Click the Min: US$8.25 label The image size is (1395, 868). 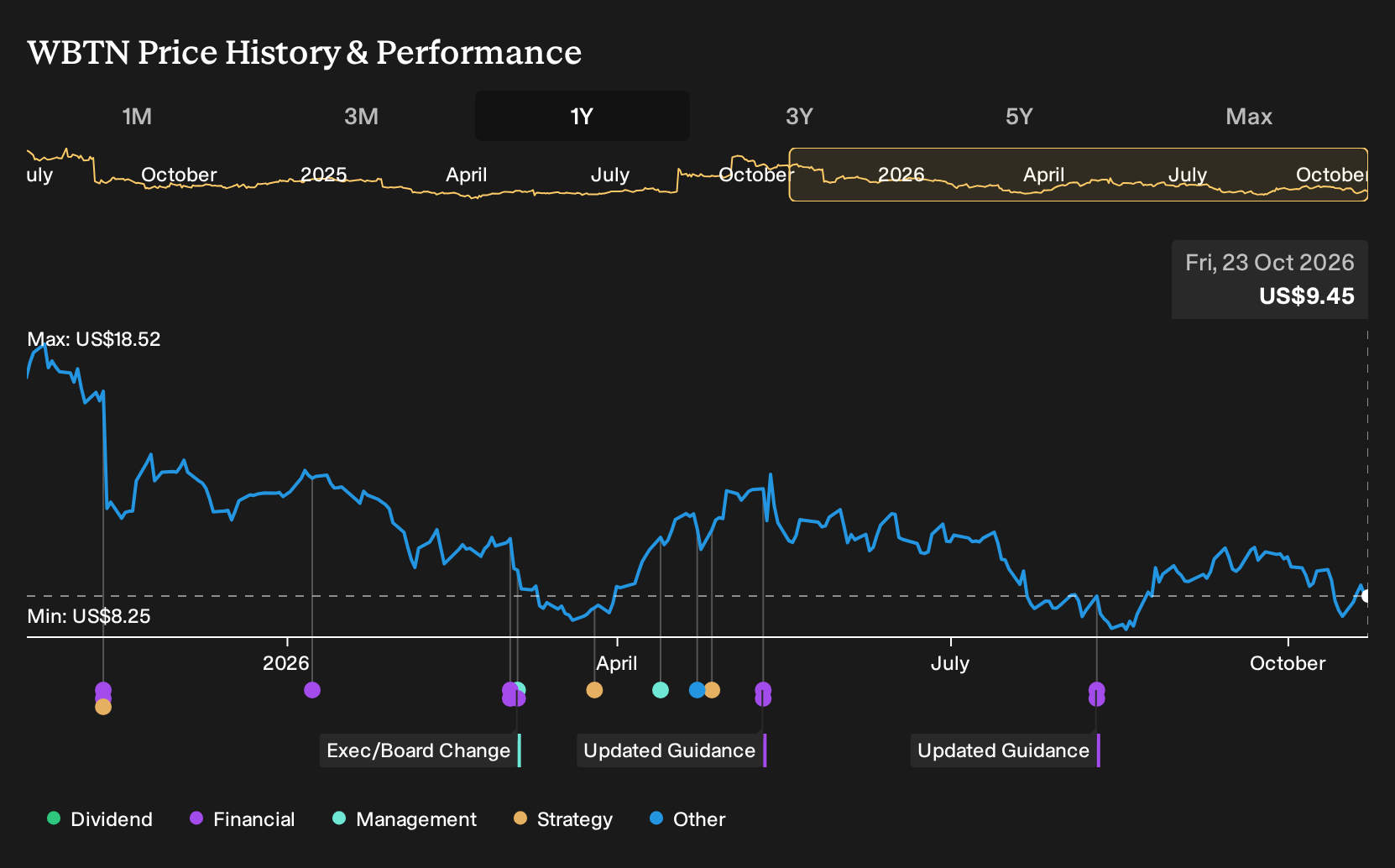(89, 616)
